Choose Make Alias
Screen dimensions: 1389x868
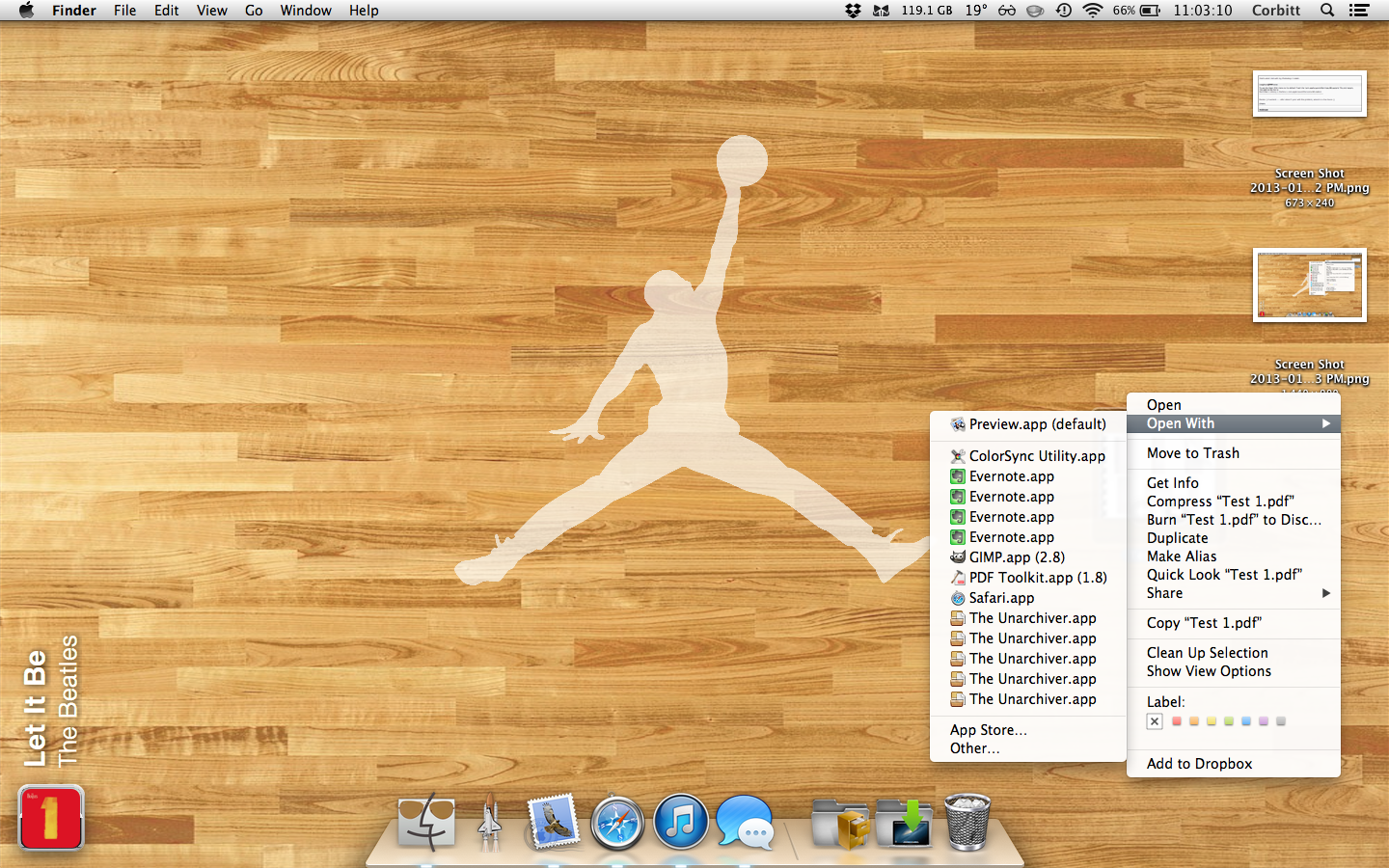tap(1234, 556)
